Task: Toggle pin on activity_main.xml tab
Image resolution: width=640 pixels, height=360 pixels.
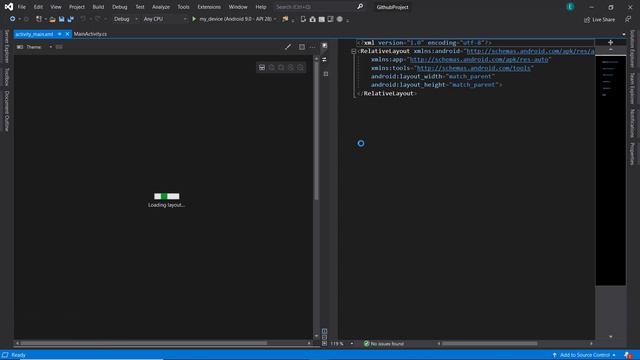Action: pos(60,34)
